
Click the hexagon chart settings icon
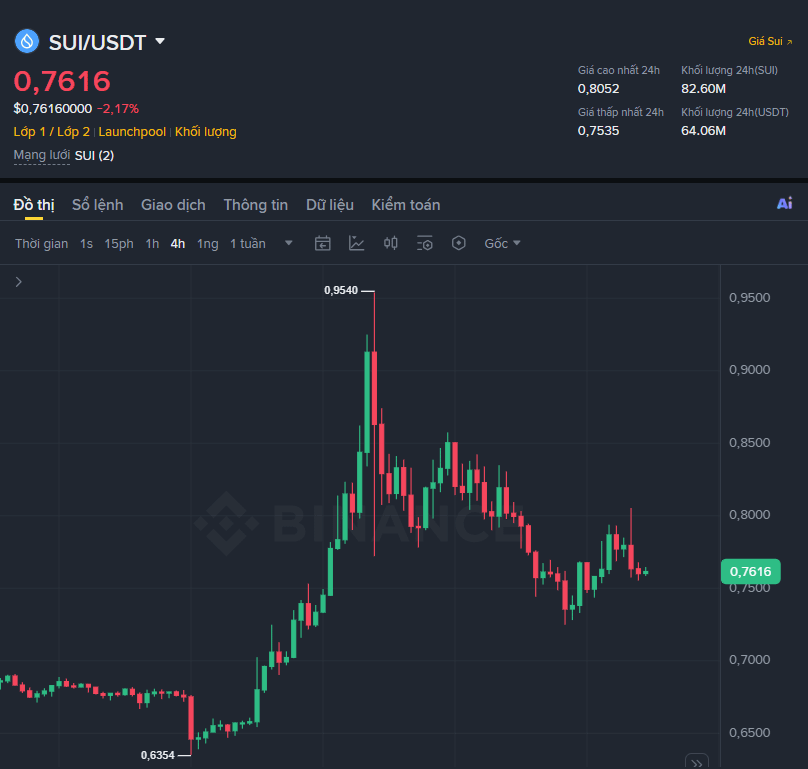coord(459,243)
